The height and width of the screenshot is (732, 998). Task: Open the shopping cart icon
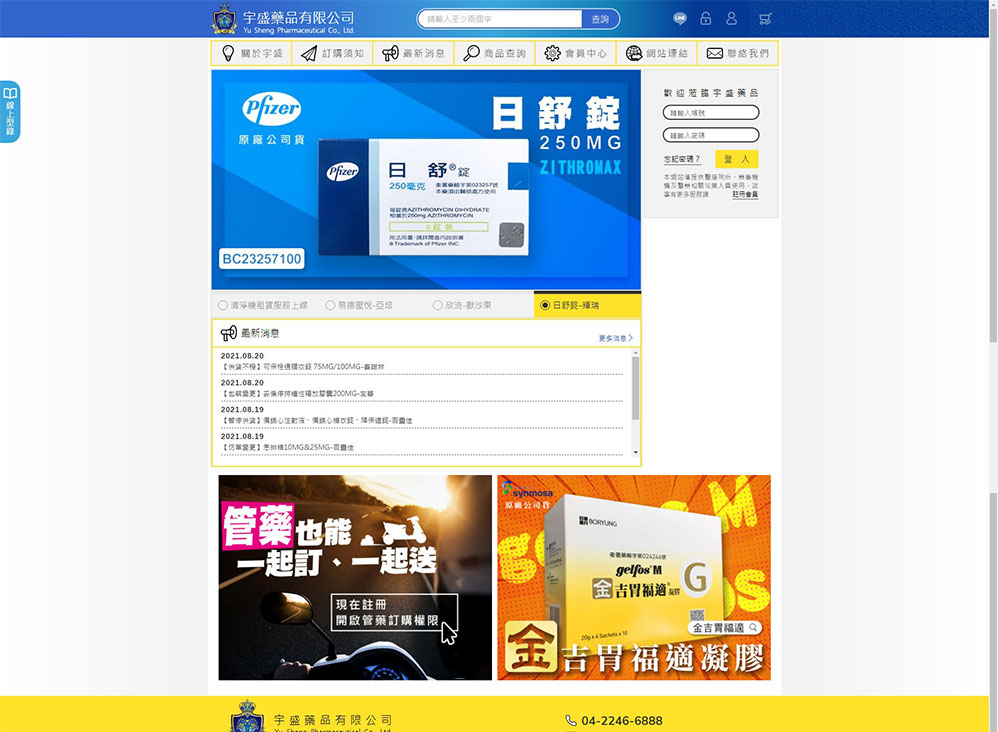(765, 19)
